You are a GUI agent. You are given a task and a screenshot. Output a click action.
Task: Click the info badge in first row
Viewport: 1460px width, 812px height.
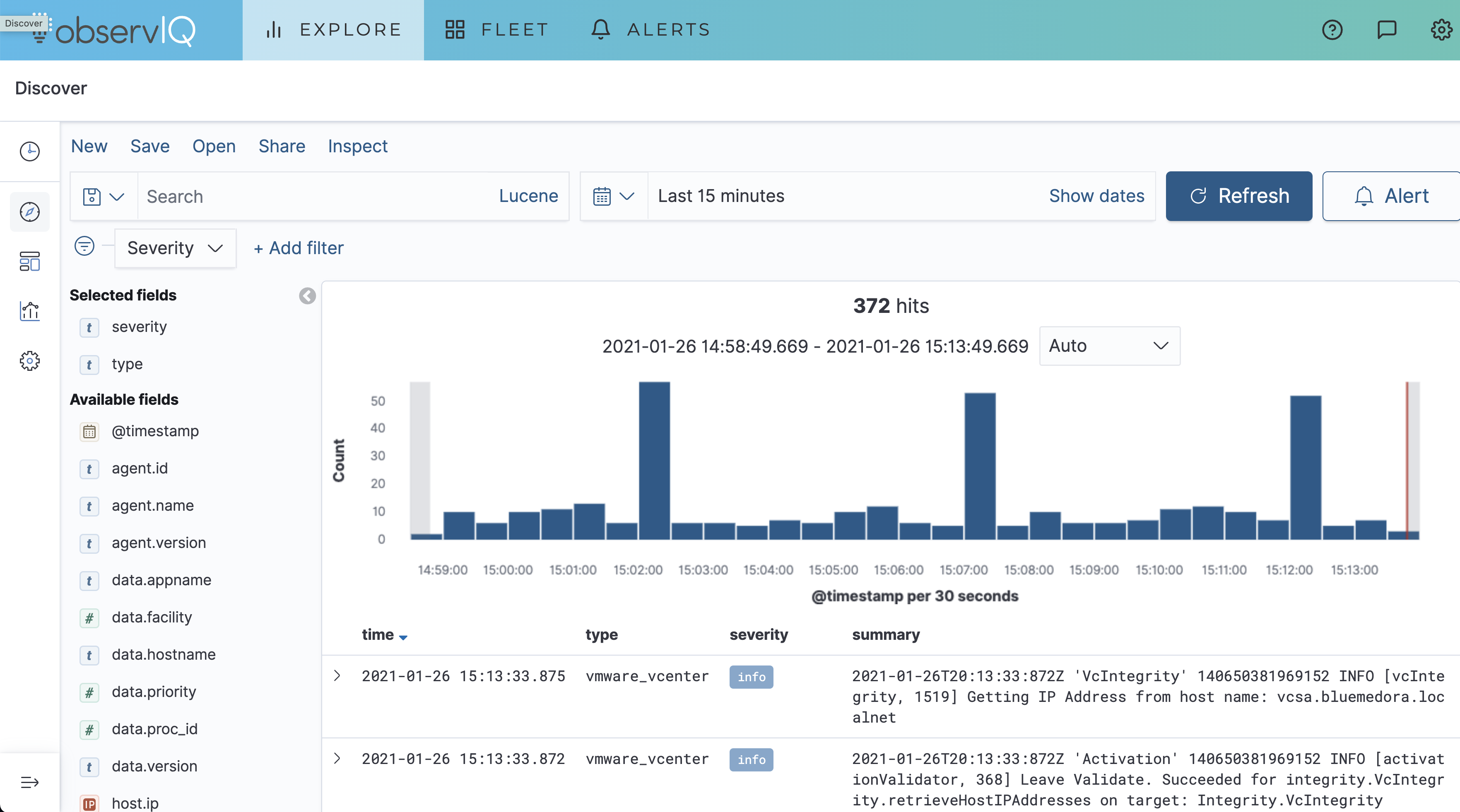pos(751,677)
